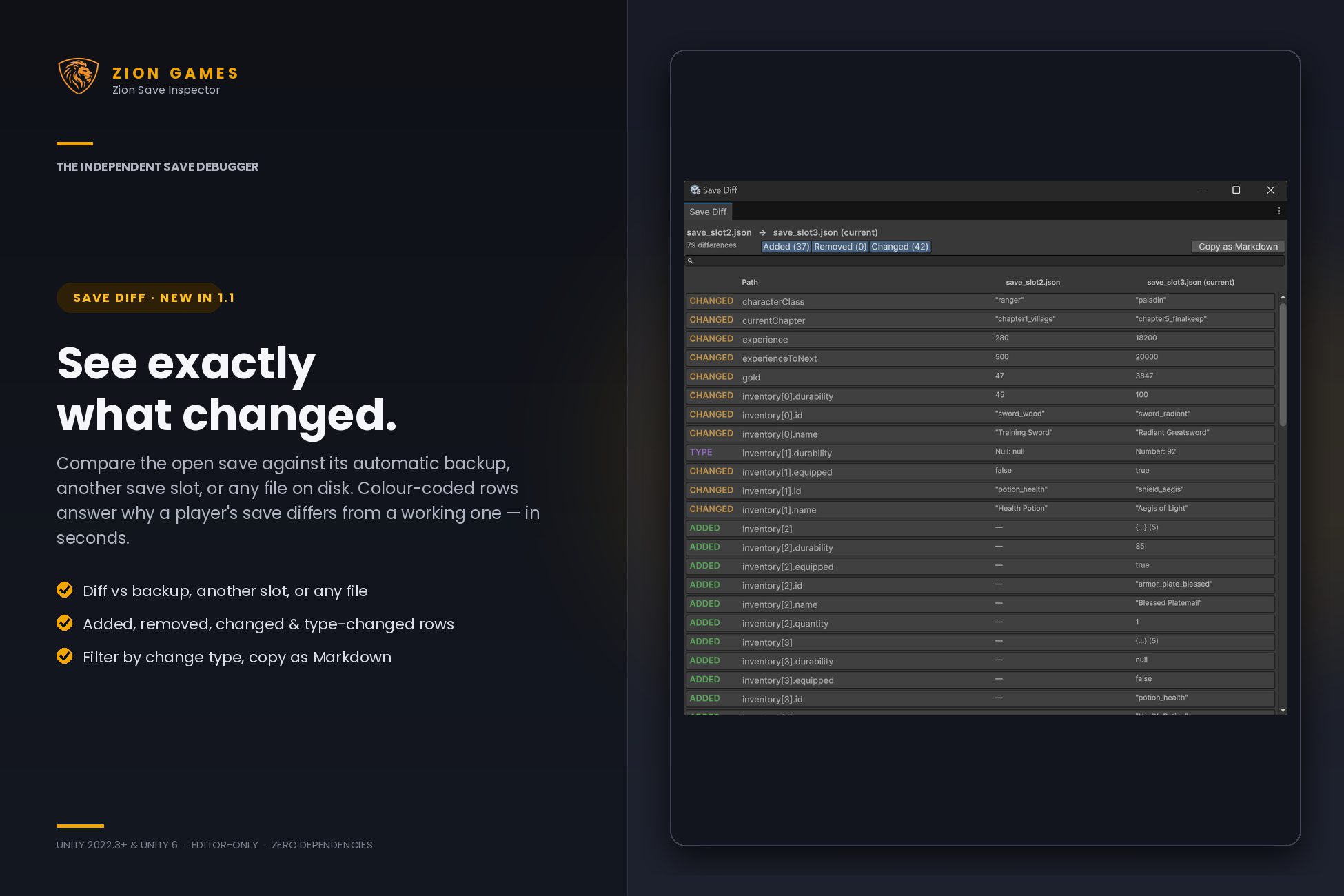Click scrollbar up arrow in diff list
The width and height of the screenshot is (1344, 896).
click(x=1283, y=297)
